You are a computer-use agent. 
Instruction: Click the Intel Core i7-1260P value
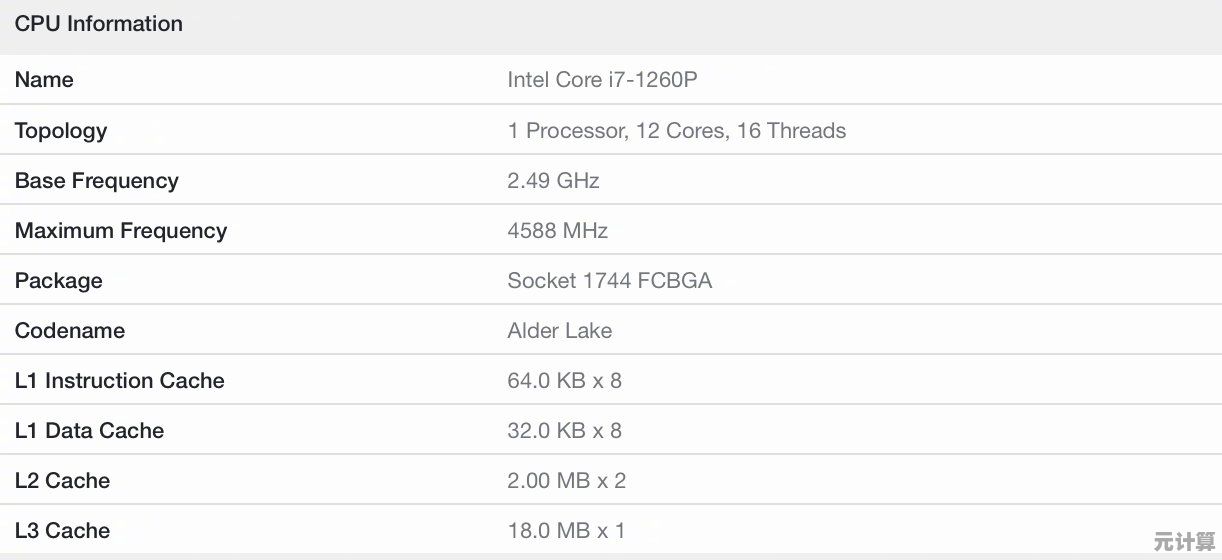click(x=602, y=80)
